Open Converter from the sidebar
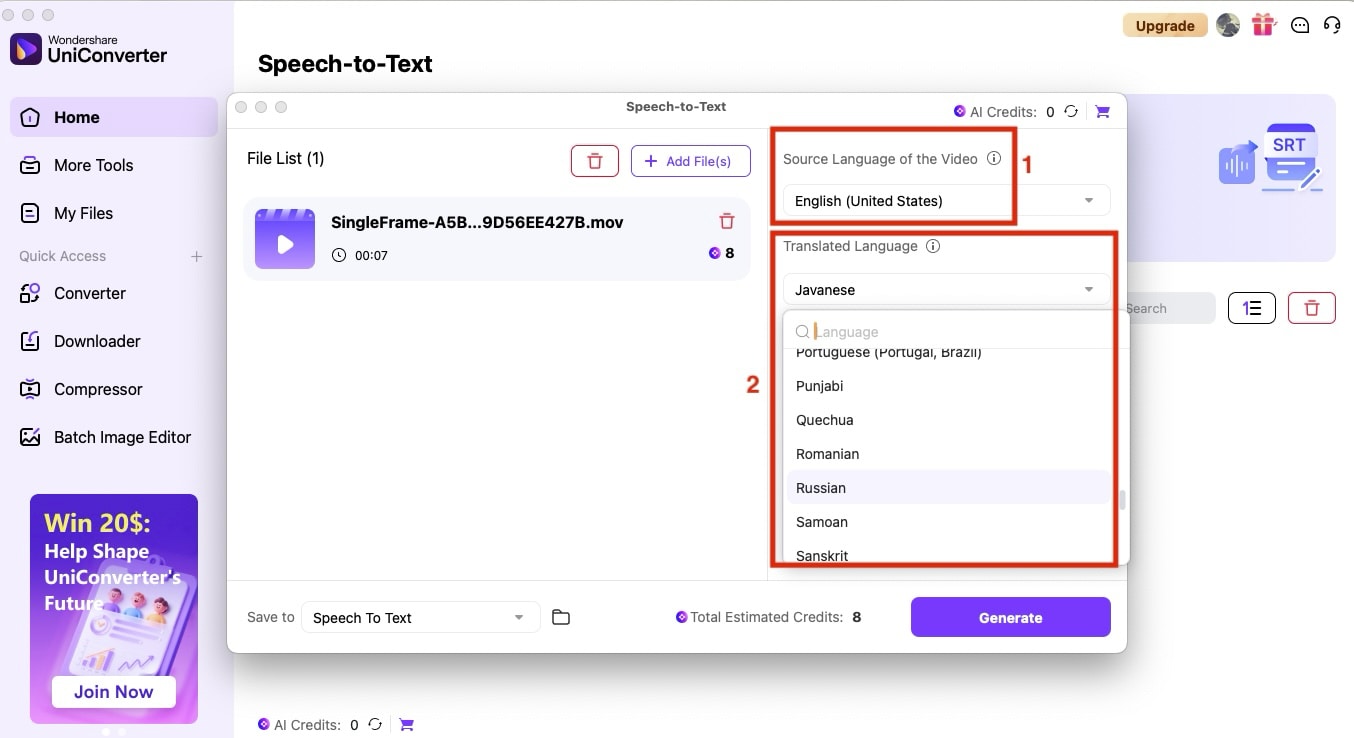Screen dimensions: 1354x738 90,293
